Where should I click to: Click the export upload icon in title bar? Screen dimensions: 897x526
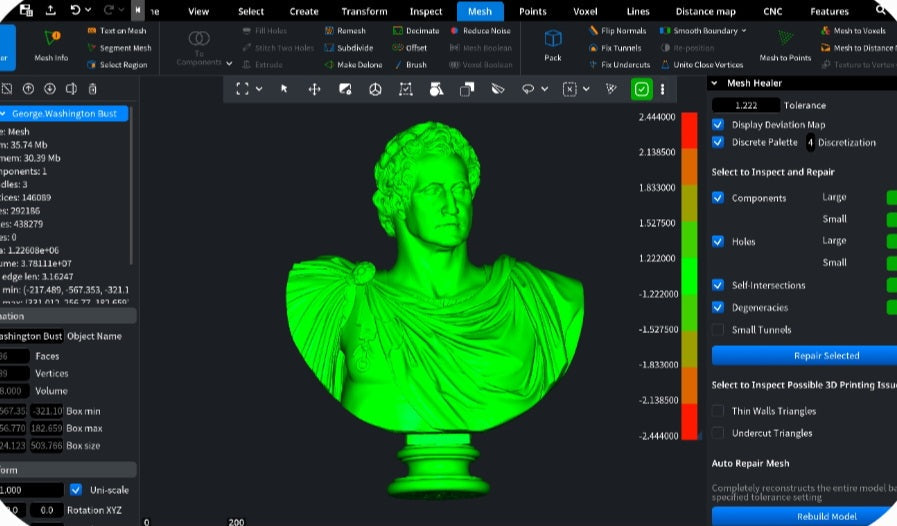pyautogui.click(x=50, y=10)
